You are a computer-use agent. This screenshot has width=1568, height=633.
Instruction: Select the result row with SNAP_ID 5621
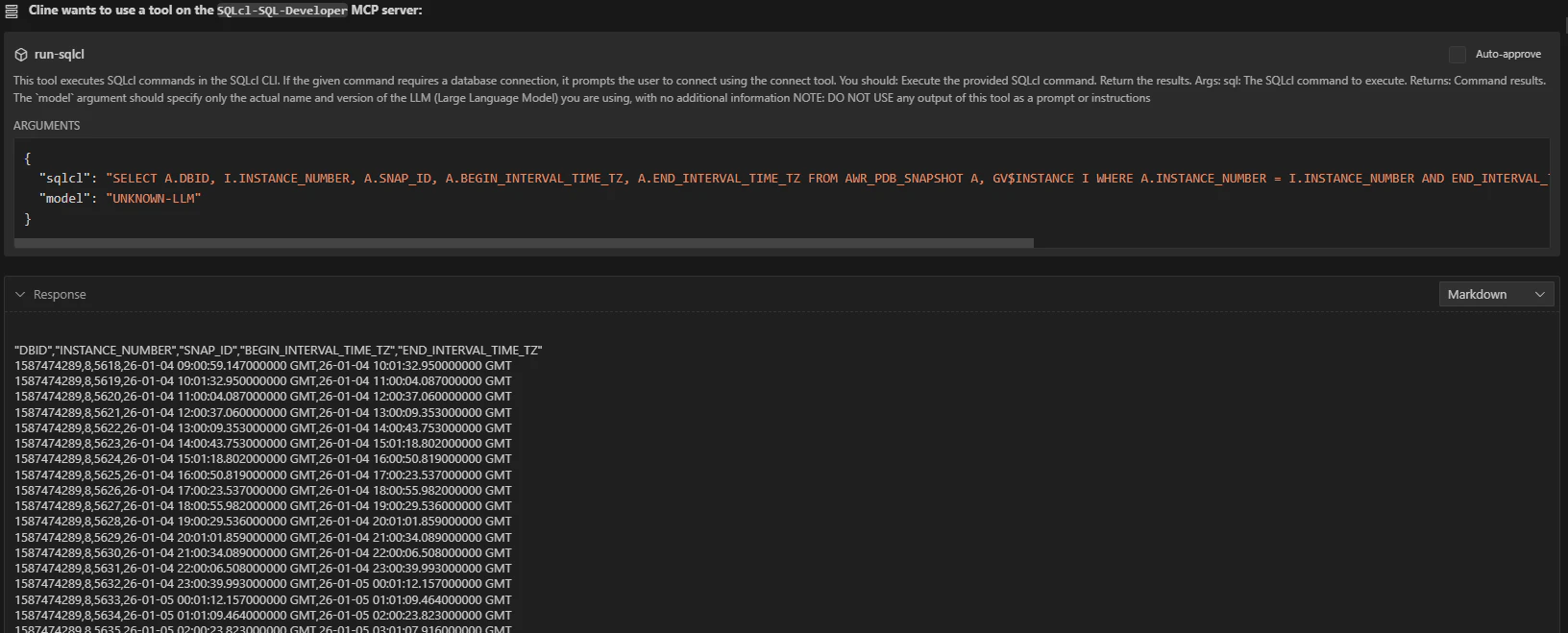click(263, 413)
